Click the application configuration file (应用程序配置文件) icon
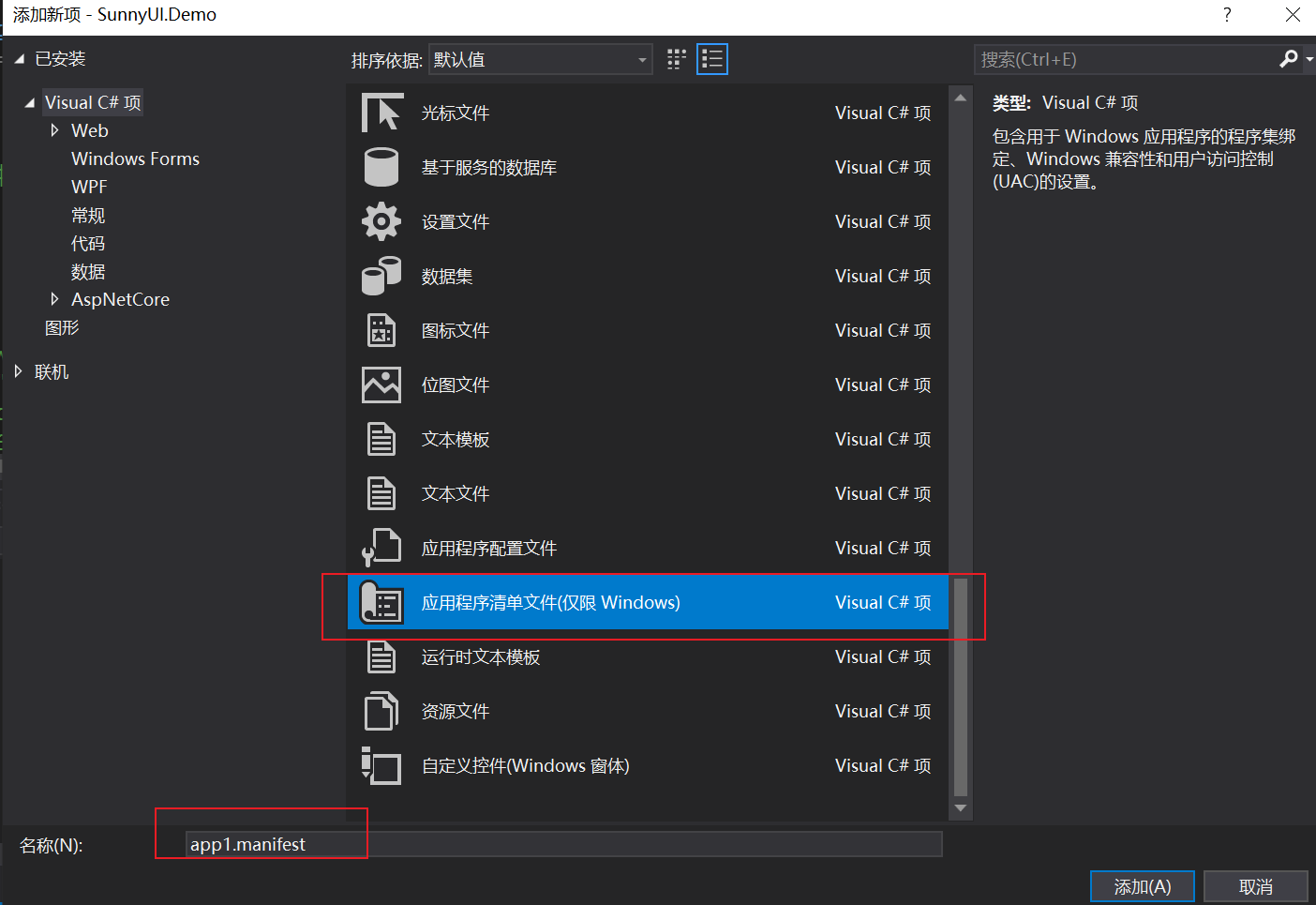This screenshot has width=1316, height=905. pyautogui.click(x=381, y=548)
